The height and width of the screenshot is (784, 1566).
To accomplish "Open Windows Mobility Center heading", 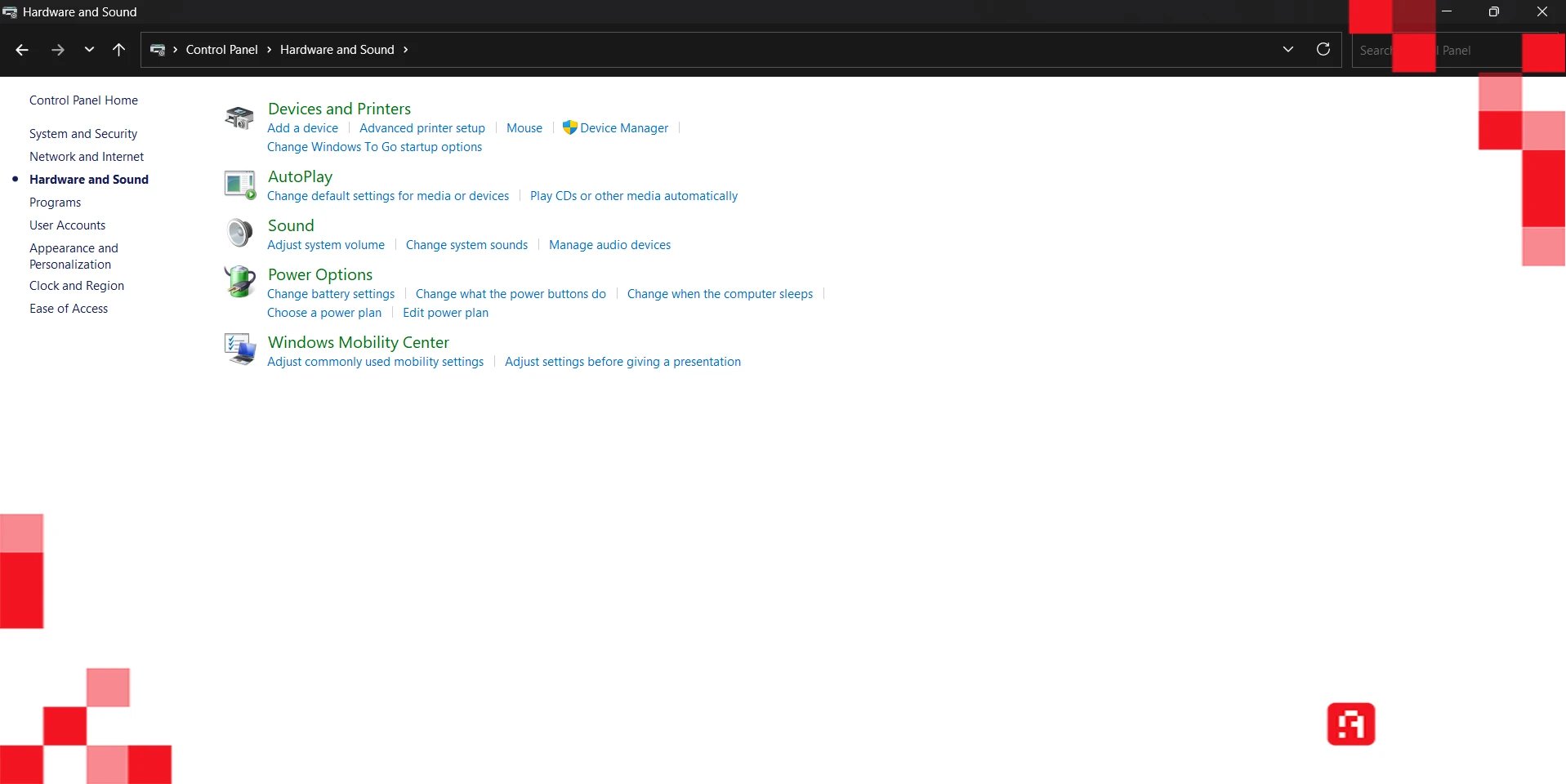I will 359,342.
